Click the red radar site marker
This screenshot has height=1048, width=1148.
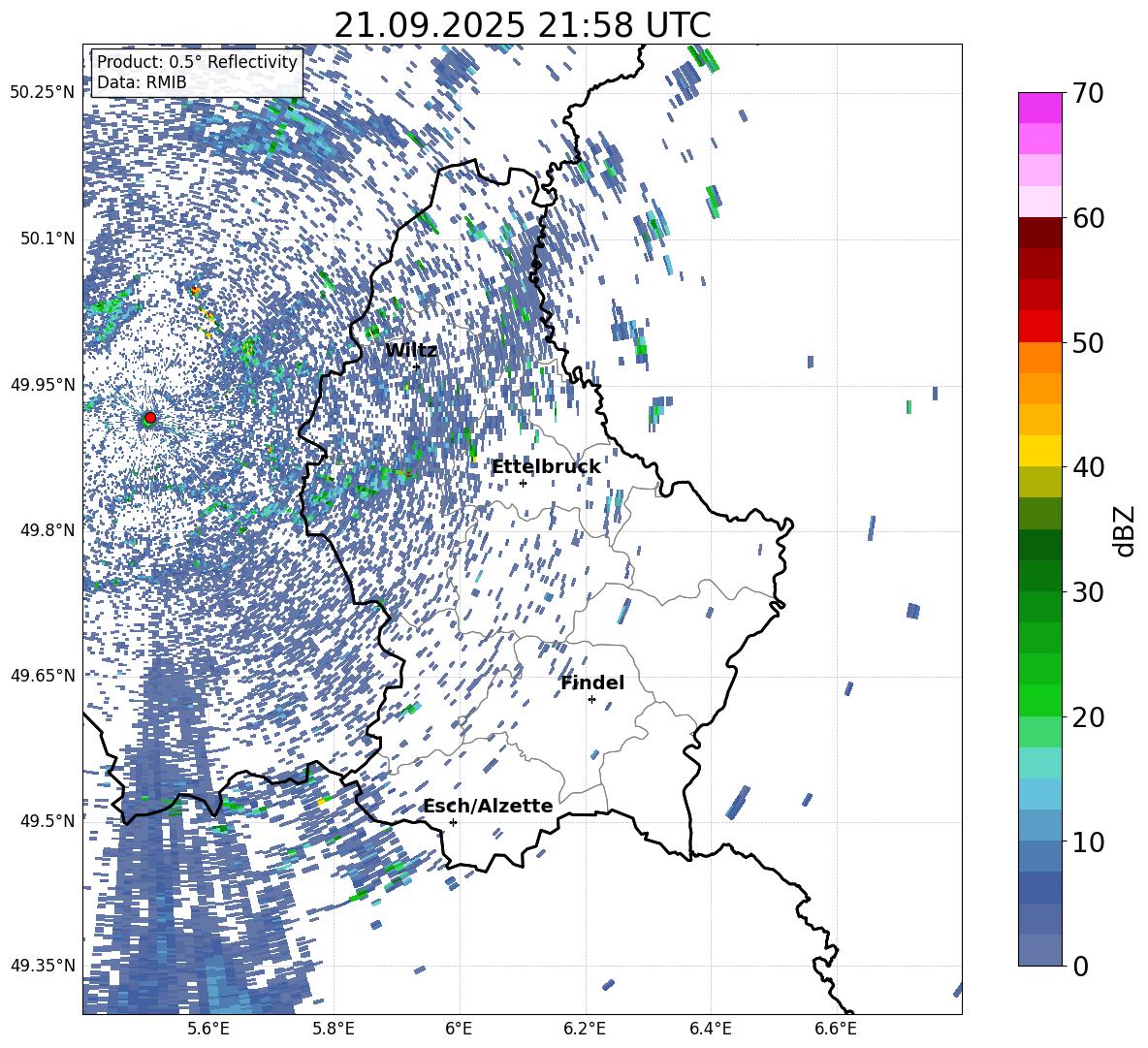pos(150,418)
